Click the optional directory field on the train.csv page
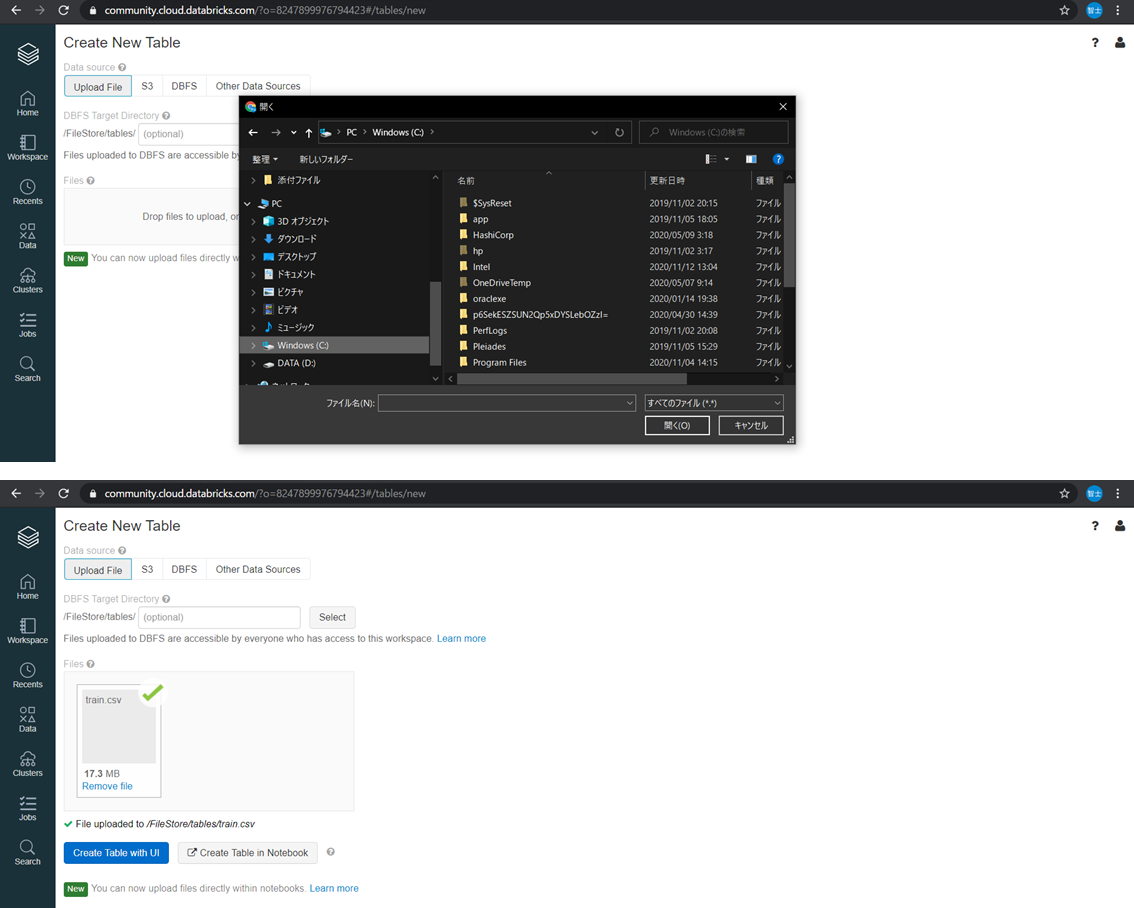This screenshot has width=1134, height=908. click(219, 617)
